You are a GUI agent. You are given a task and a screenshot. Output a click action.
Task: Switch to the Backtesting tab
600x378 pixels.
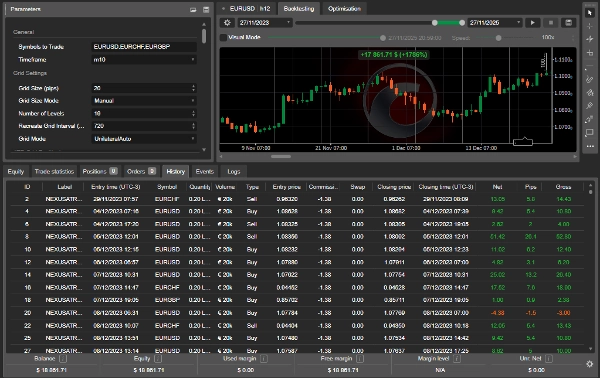pos(299,8)
